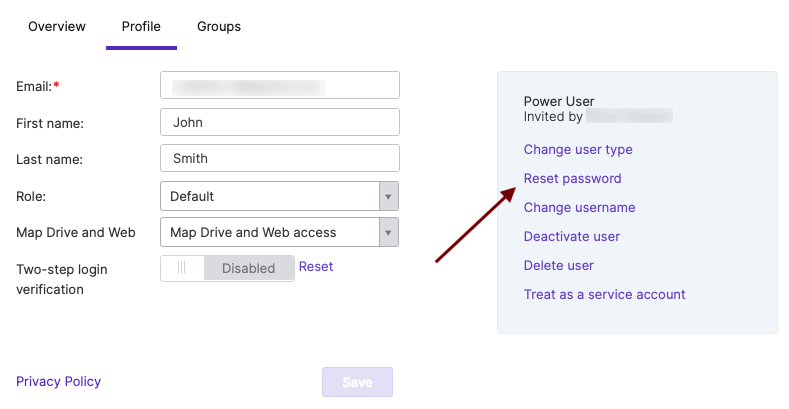Screen dimensions: 789x409
Task: Open the Groups tab
Action: 219,26
